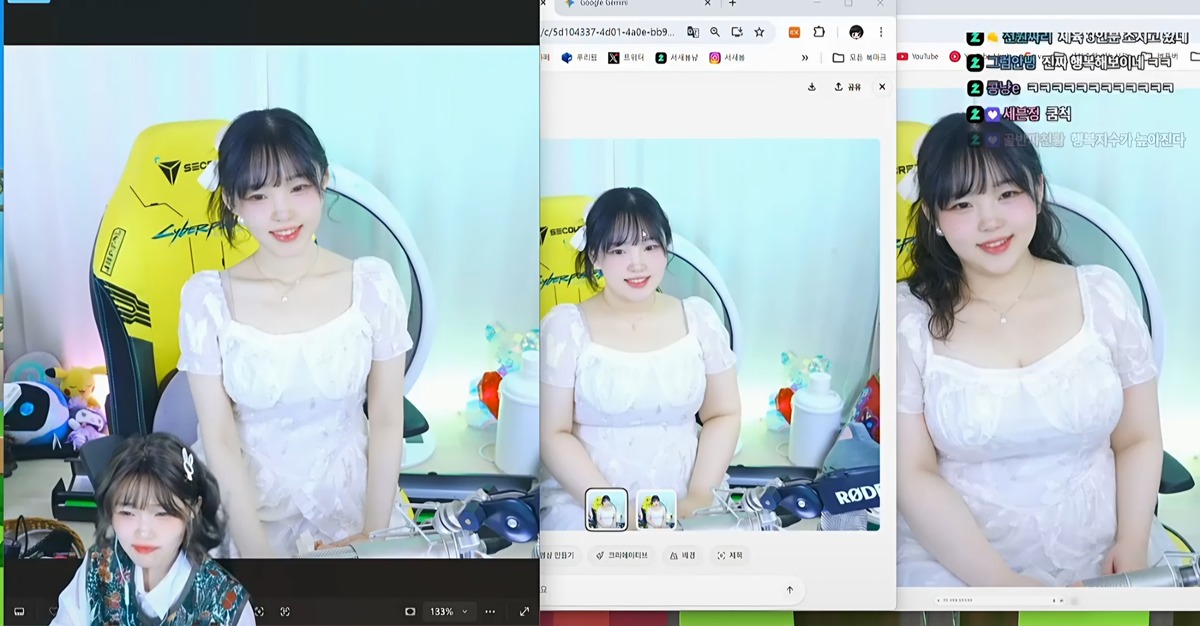This screenshot has height=626, width=1200.
Task: Select the first generated image thumbnail
Action: 606,510
